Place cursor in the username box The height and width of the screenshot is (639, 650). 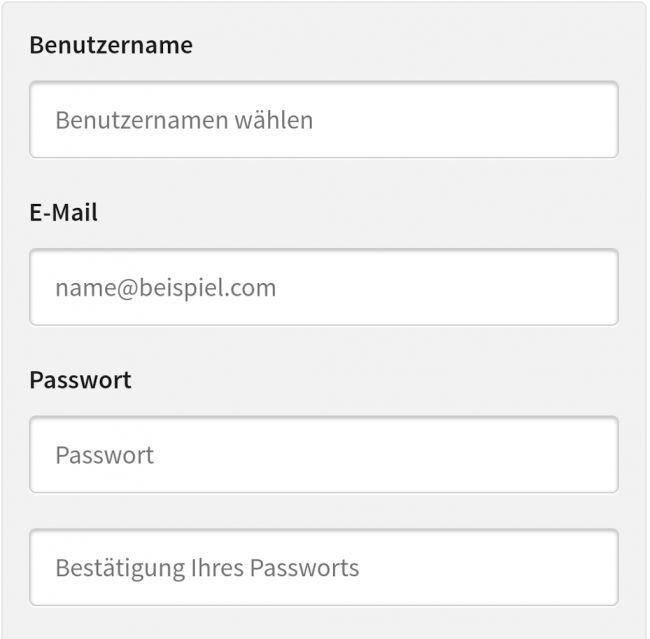(x=324, y=120)
